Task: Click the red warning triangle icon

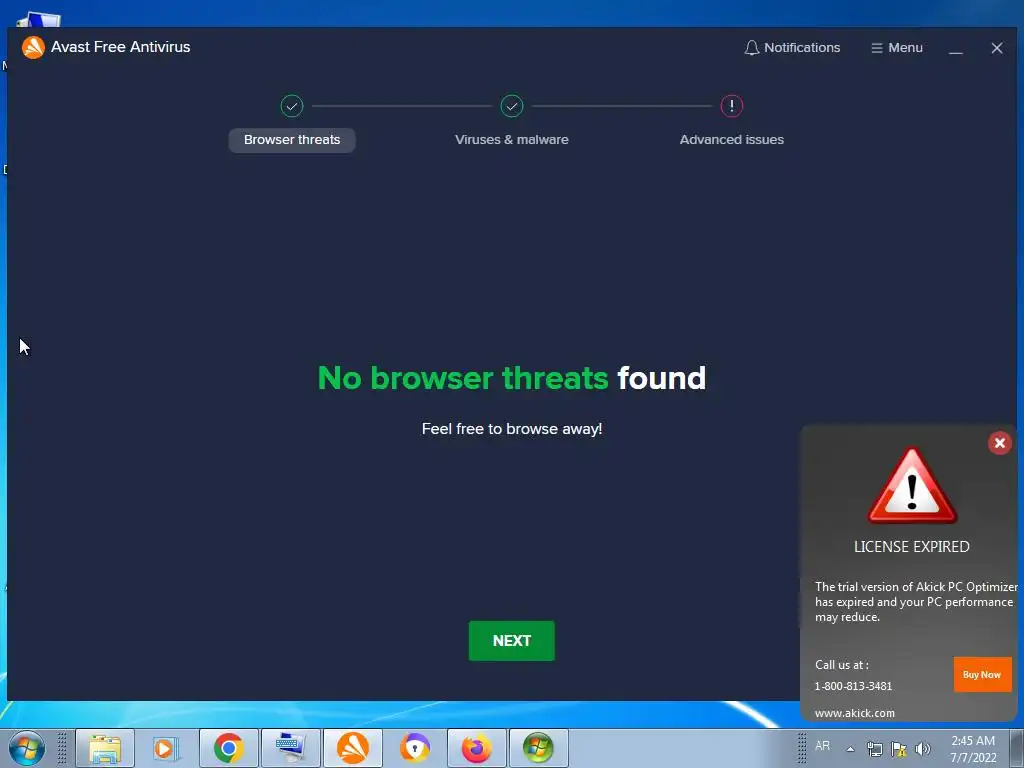Action: pos(912,486)
